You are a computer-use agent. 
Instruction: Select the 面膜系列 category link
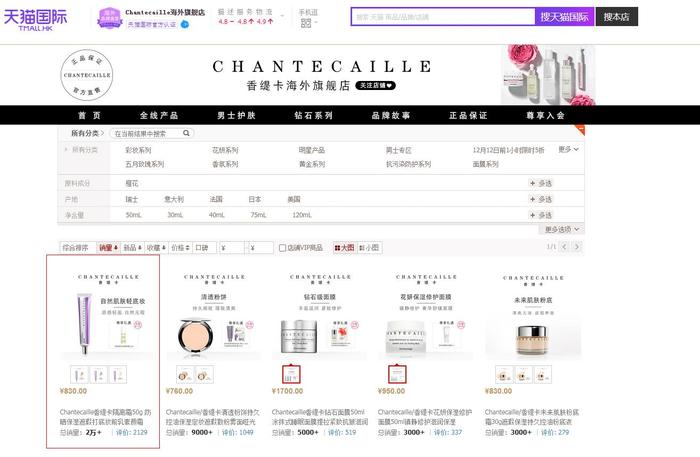[485, 164]
